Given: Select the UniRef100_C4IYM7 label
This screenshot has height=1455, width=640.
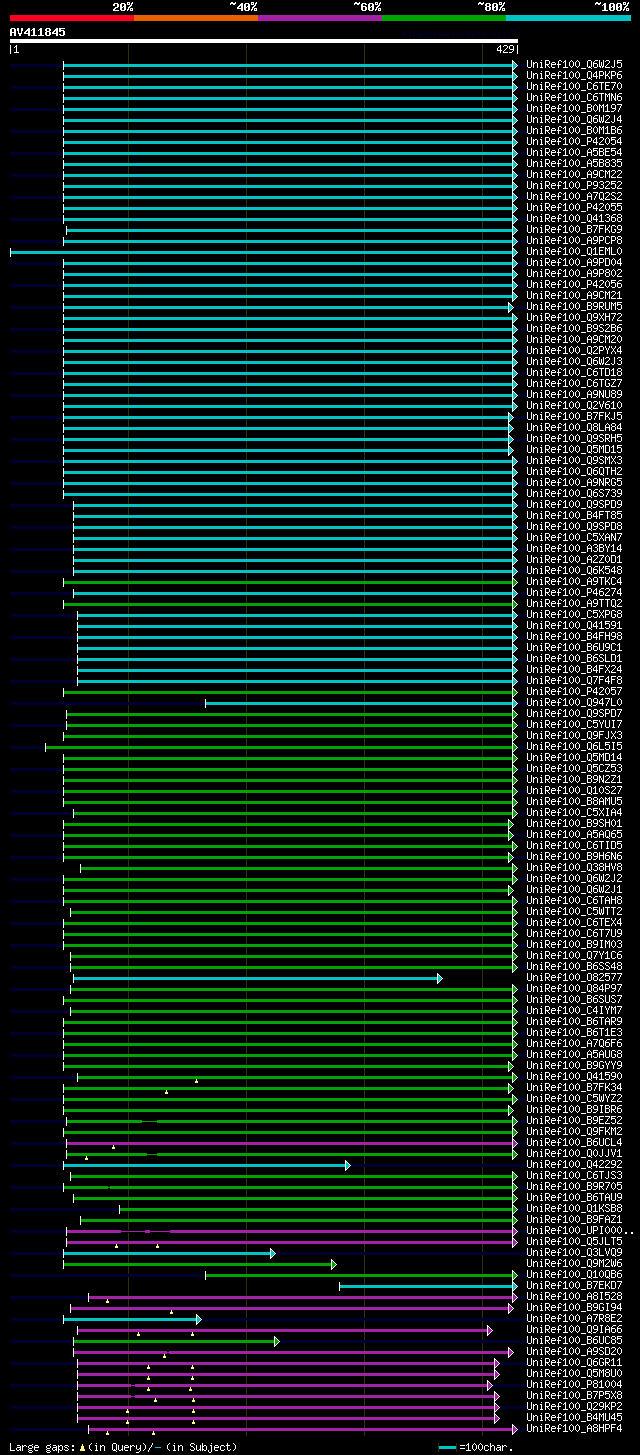Looking at the screenshot, I should [x=574, y=1010].
